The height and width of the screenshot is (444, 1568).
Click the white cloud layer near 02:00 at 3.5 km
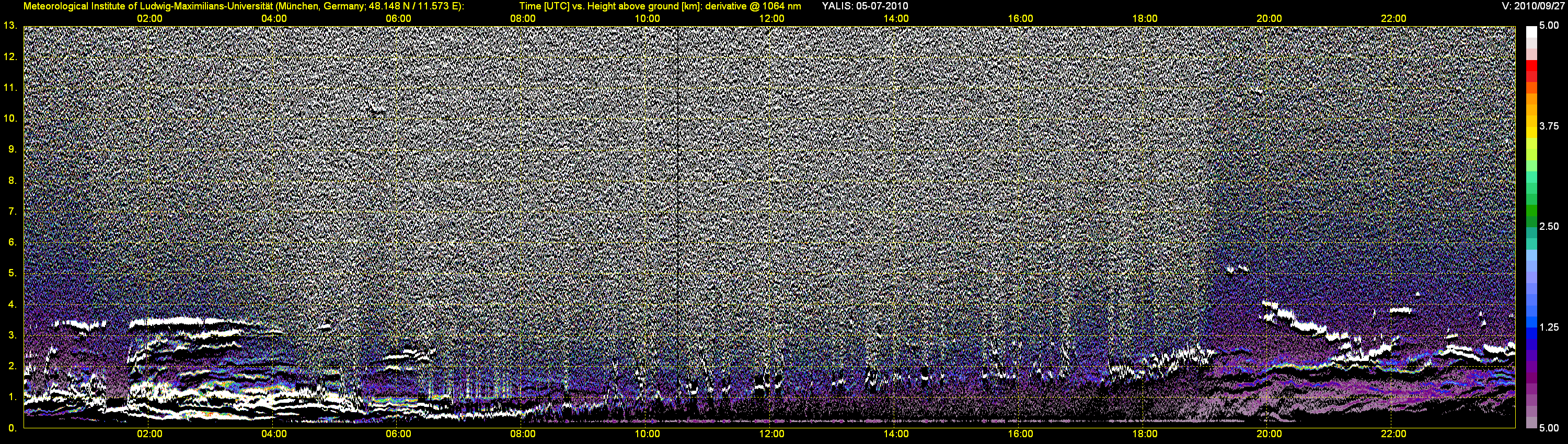[x=177, y=321]
